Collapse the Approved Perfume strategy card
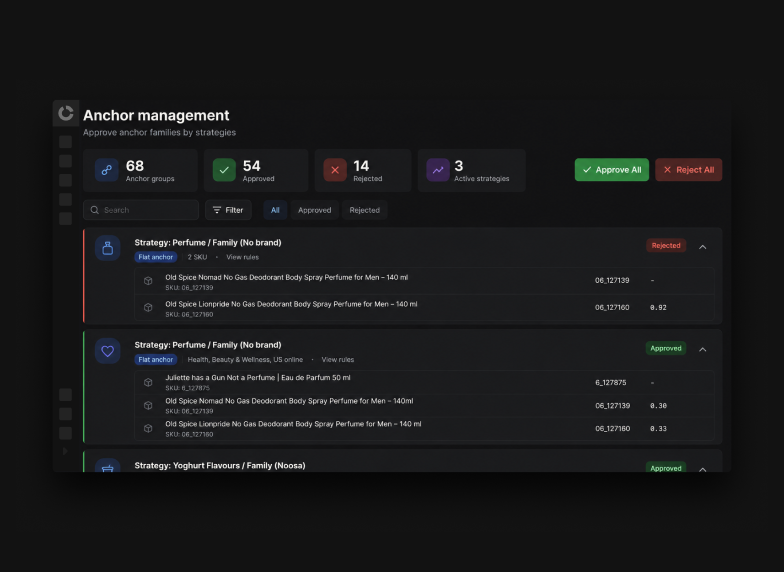Image resolution: width=784 pixels, height=572 pixels. click(702, 350)
